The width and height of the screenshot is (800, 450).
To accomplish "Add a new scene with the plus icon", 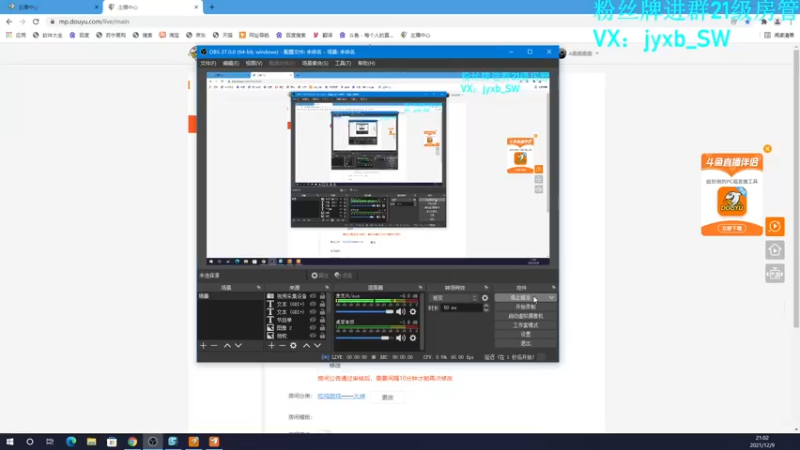I will click(203, 345).
